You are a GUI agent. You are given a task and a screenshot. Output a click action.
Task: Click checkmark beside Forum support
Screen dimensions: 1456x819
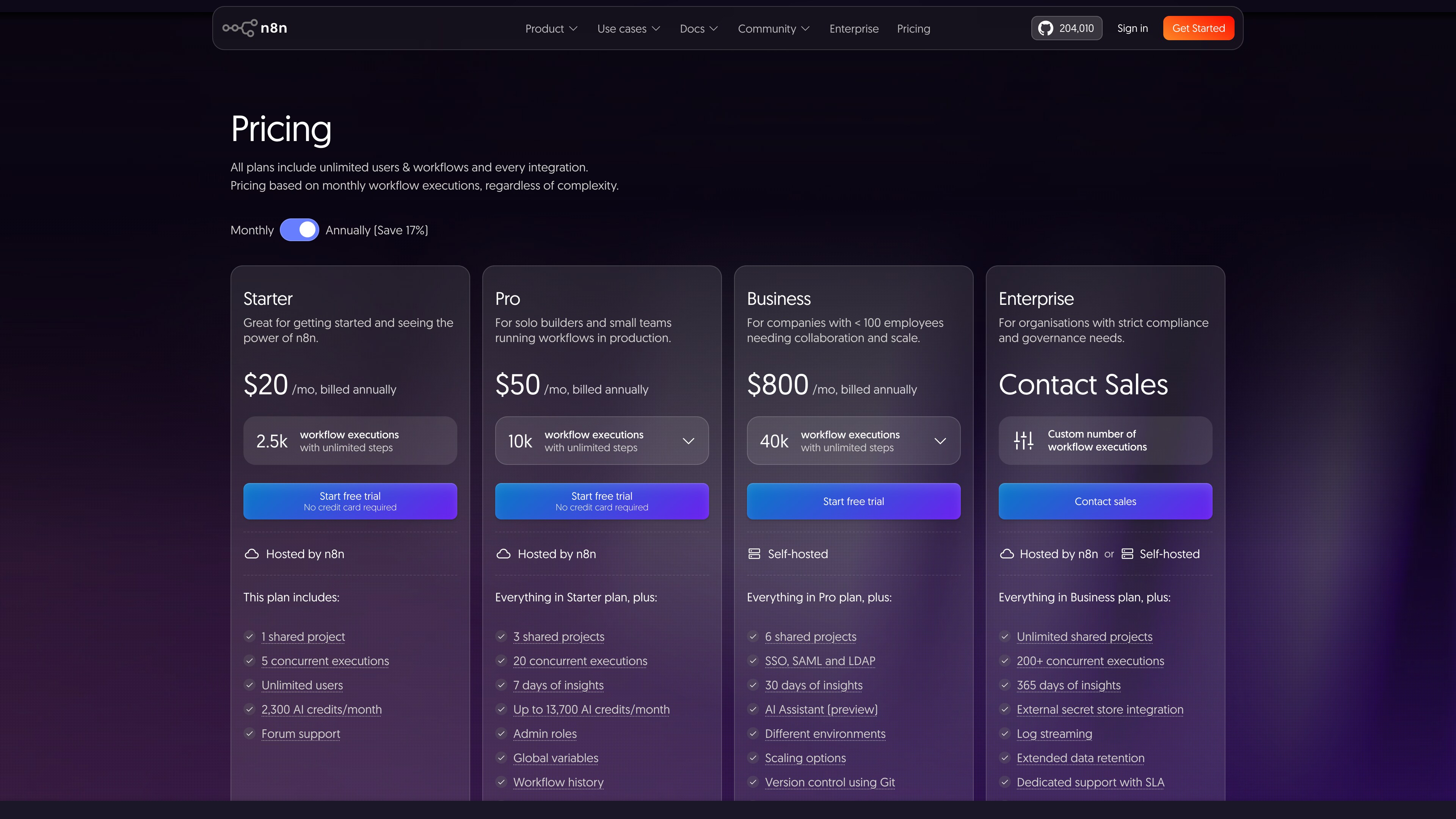[249, 734]
